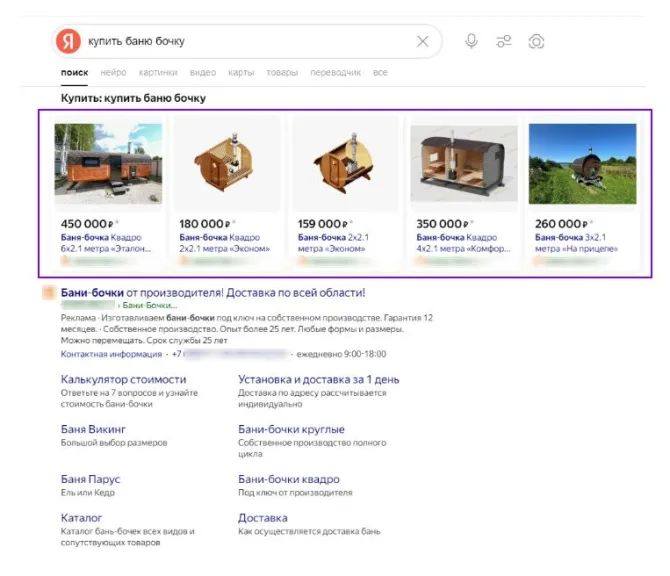The image size is (670, 576).
Task: Select the 'поиск' tab
Action: pos(74,73)
